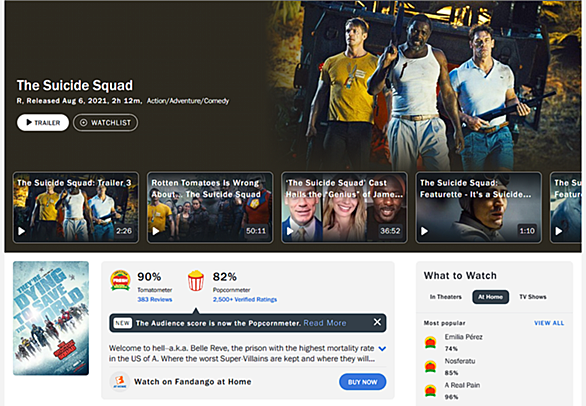Click Buy Now button
The height and width of the screenshot is (406, 586).
(x=363, y=382)
